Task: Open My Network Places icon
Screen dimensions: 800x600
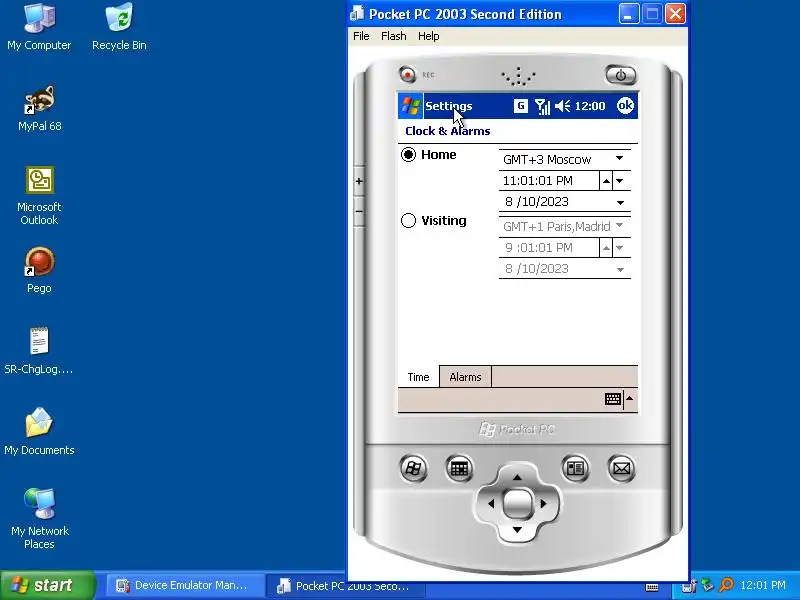Action: 39,519
